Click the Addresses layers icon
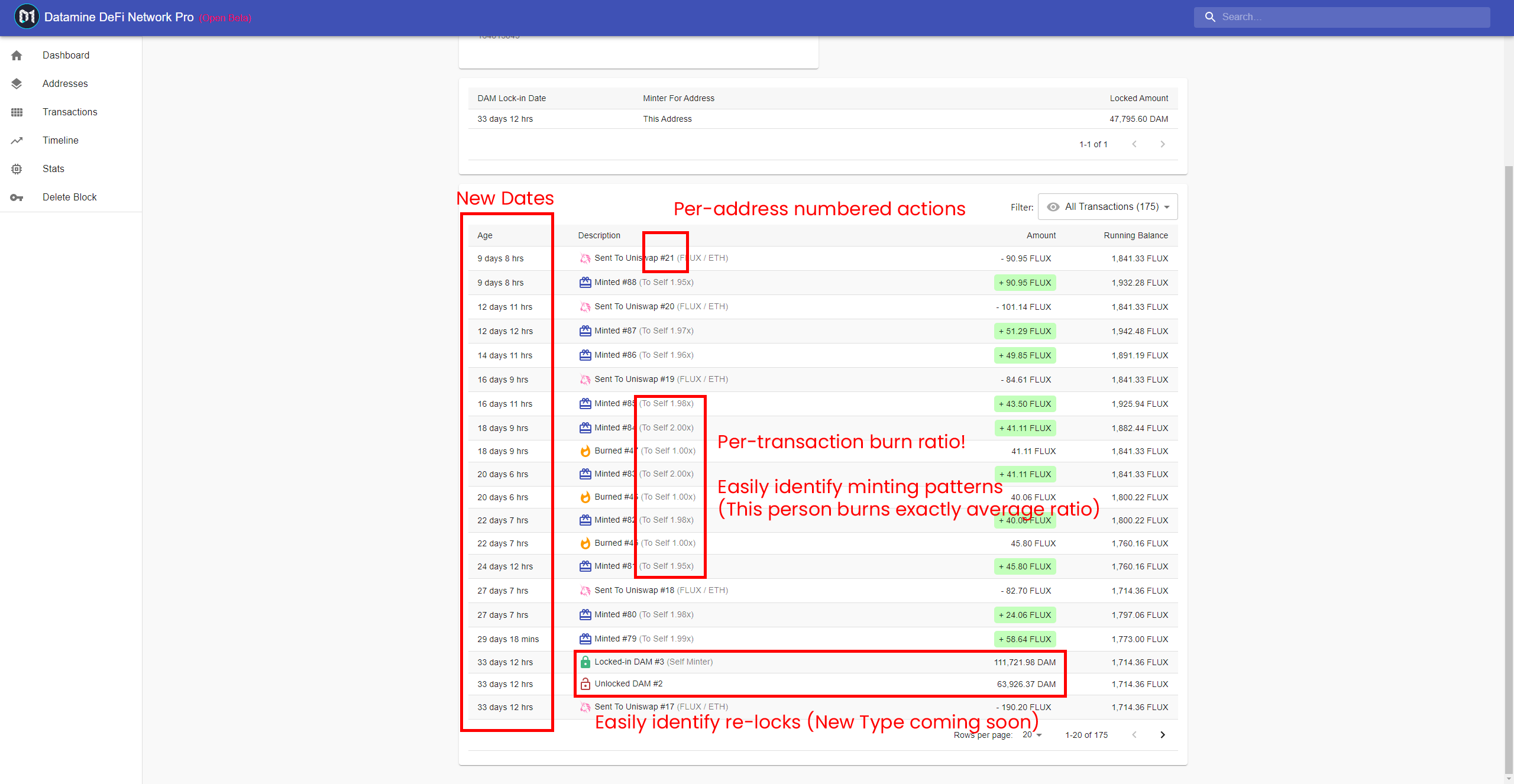 click(x=17, y=84)
